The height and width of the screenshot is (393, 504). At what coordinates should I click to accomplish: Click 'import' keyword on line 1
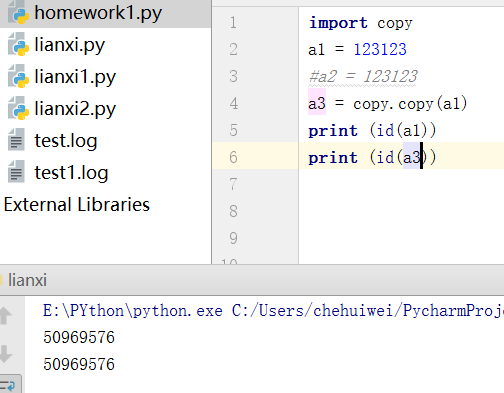pos(338,23)
